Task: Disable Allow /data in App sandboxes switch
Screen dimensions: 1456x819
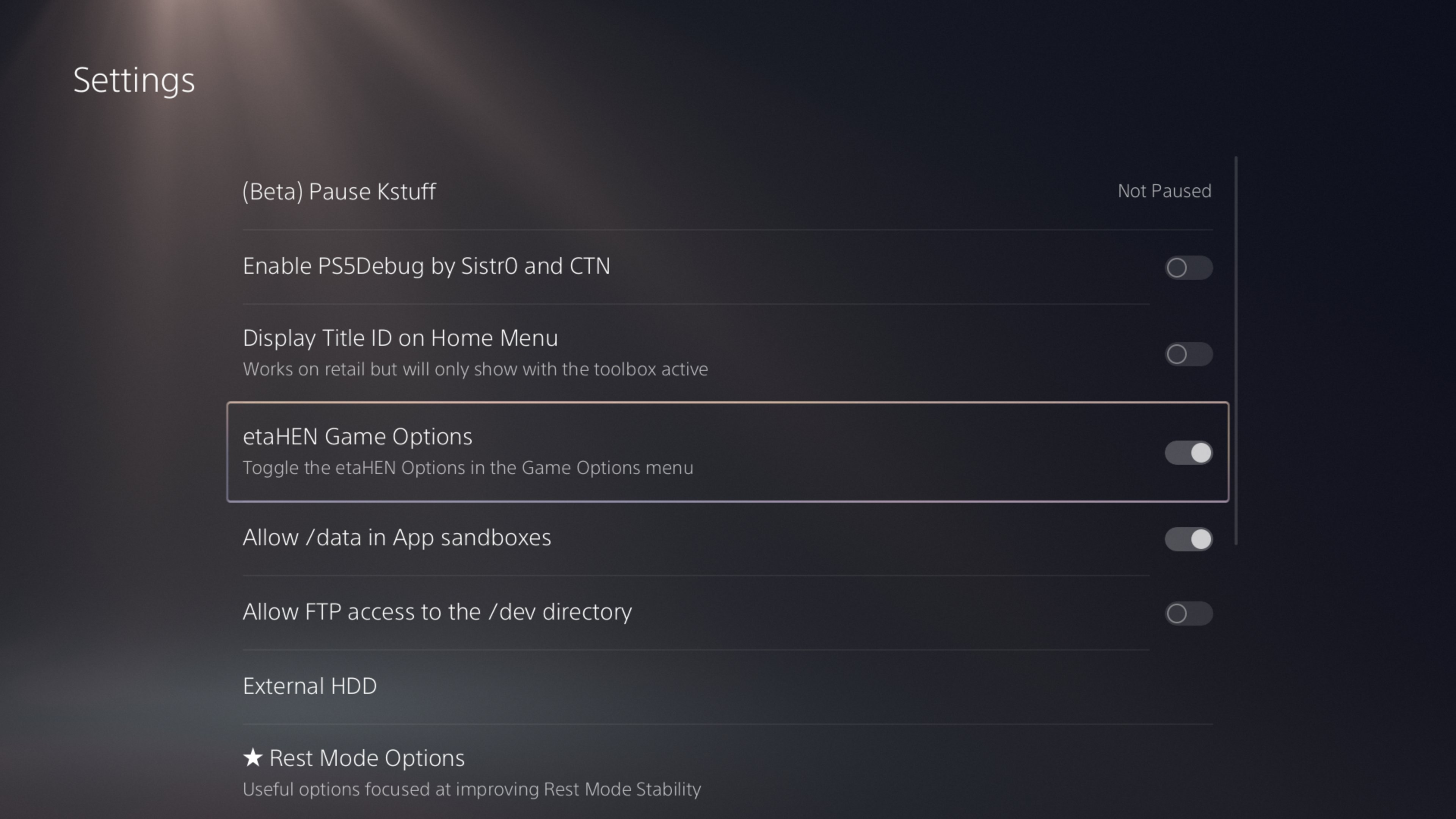Action: pyautogui.click(x=1188, y=539)
